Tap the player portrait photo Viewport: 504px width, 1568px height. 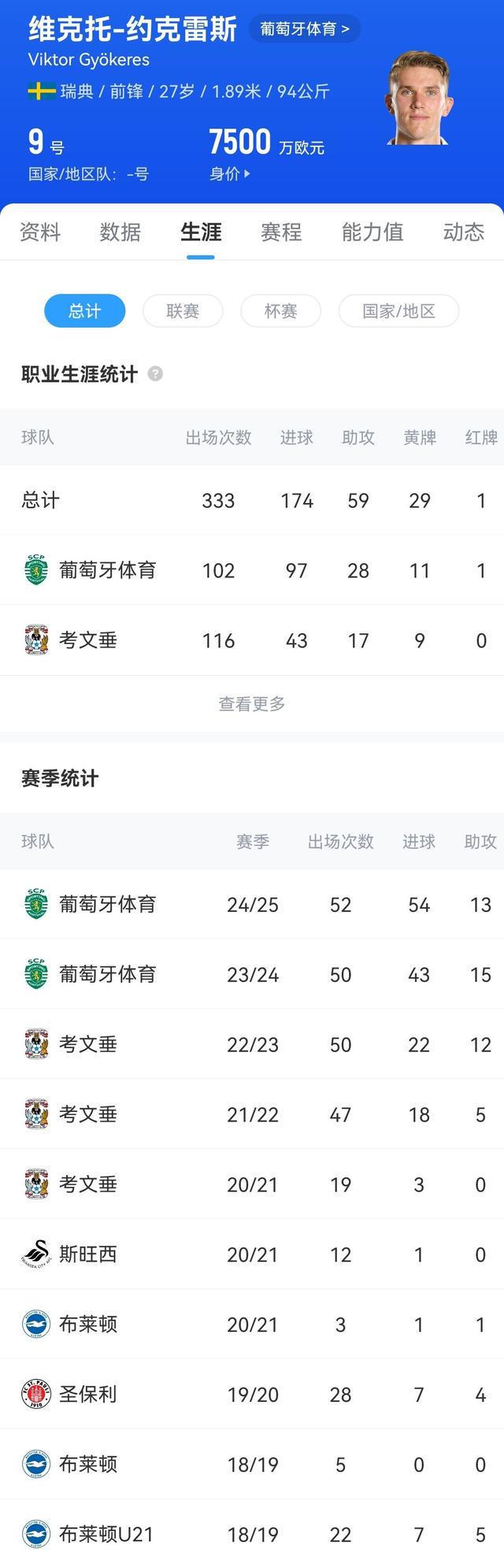pos(417,98)
